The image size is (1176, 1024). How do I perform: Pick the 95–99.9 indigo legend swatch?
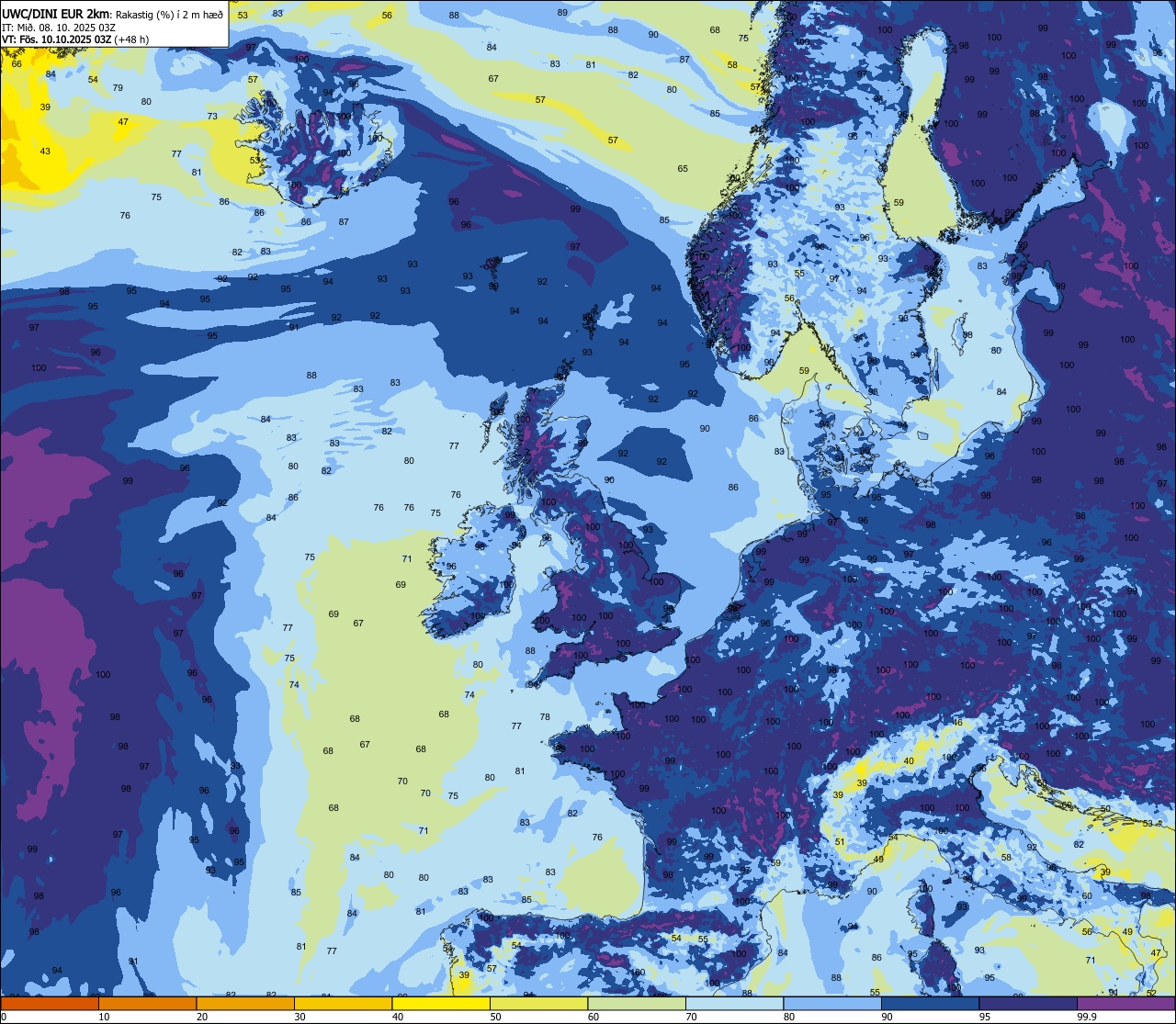point(1028,1003)
